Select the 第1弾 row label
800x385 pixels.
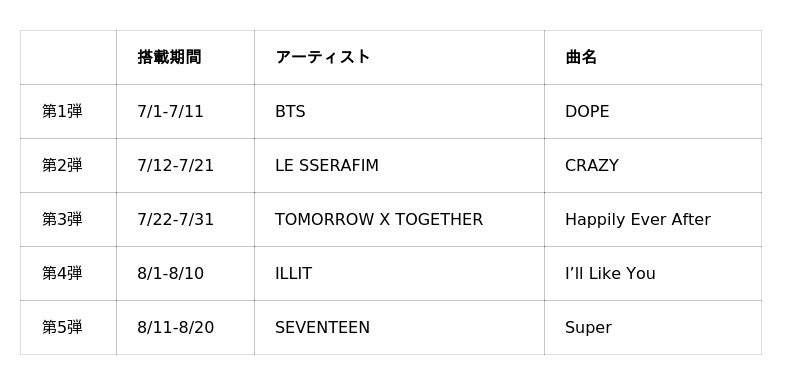pyautogui.click(x=62, y=111)
